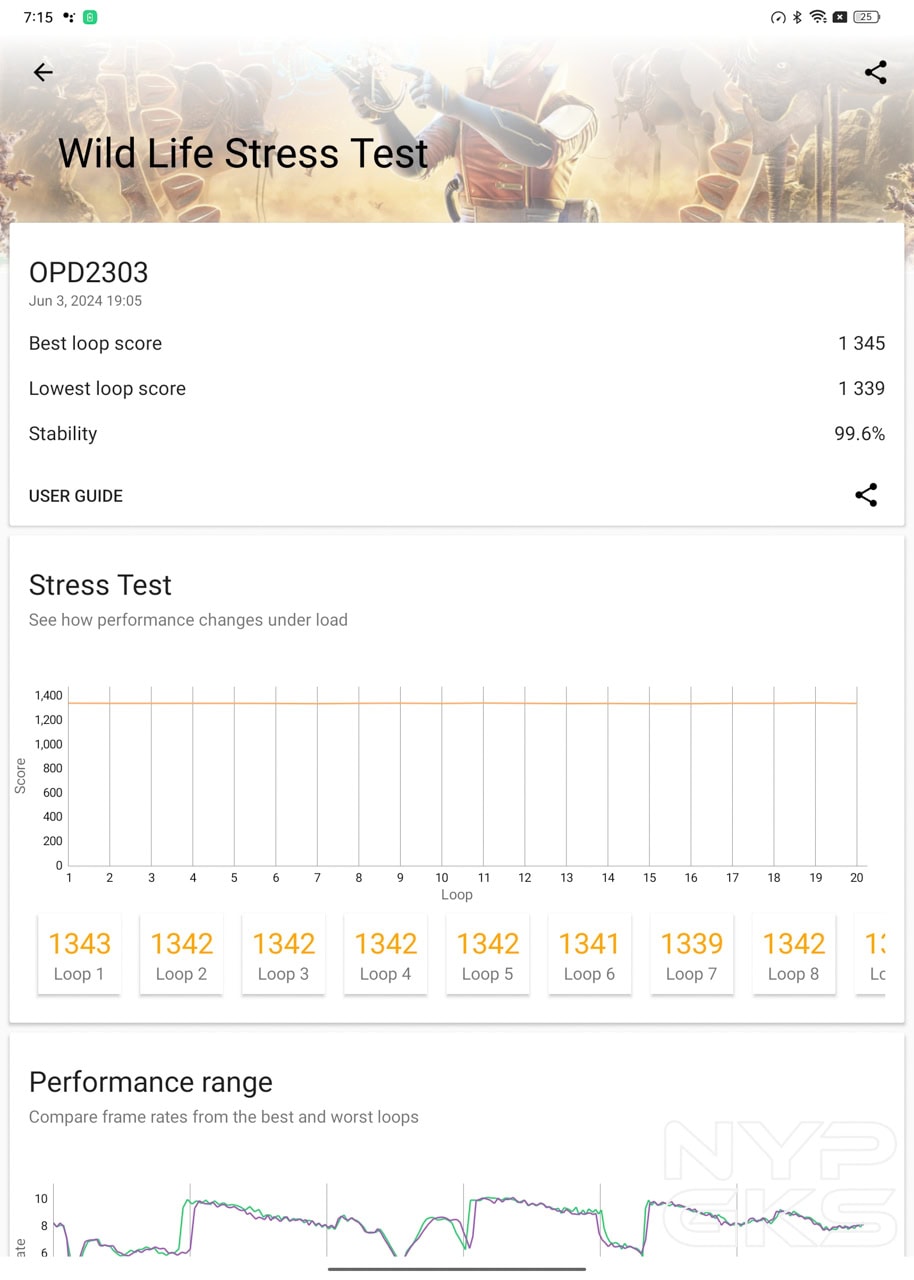
Task: Tap the X notification icon in status bar
Action: coord(840,17)
